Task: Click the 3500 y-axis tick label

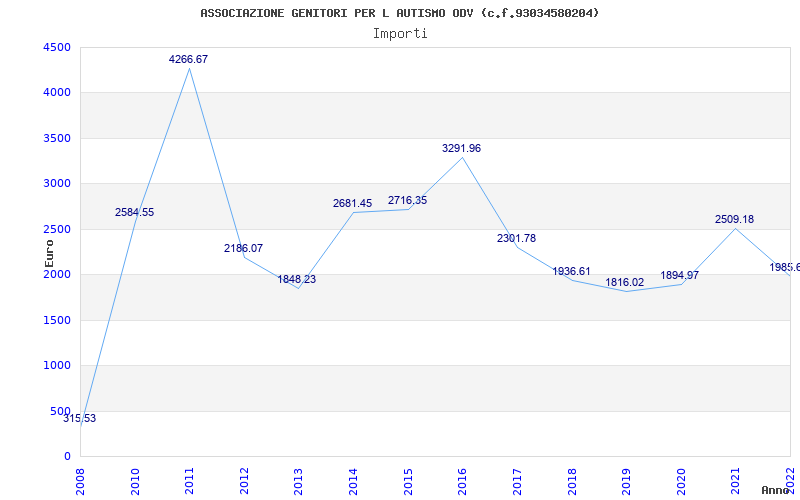Action: (57, 138)
